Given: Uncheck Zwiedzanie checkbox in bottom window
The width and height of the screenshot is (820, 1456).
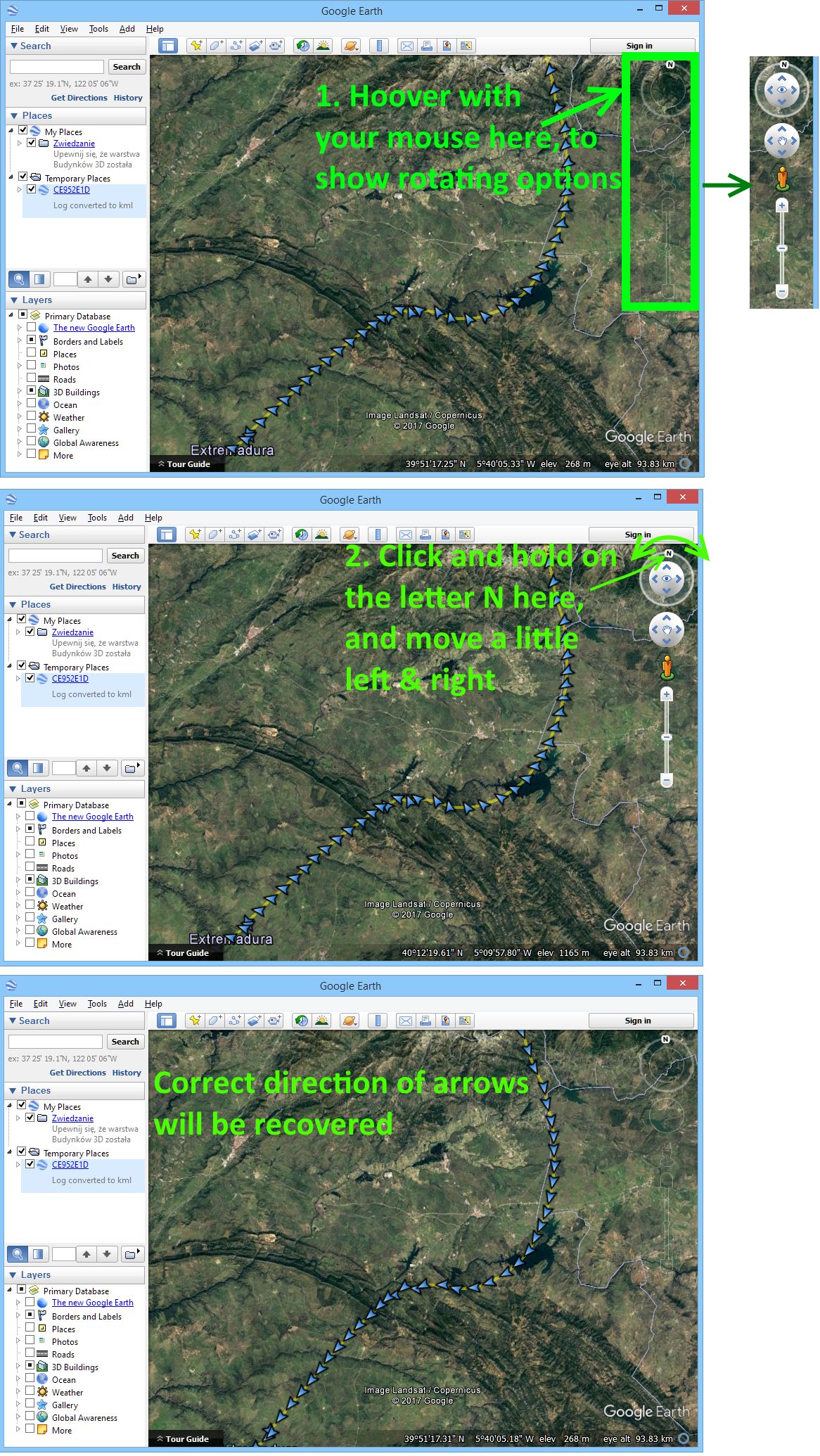Looking at the screenshot, I should [30, 1117].
